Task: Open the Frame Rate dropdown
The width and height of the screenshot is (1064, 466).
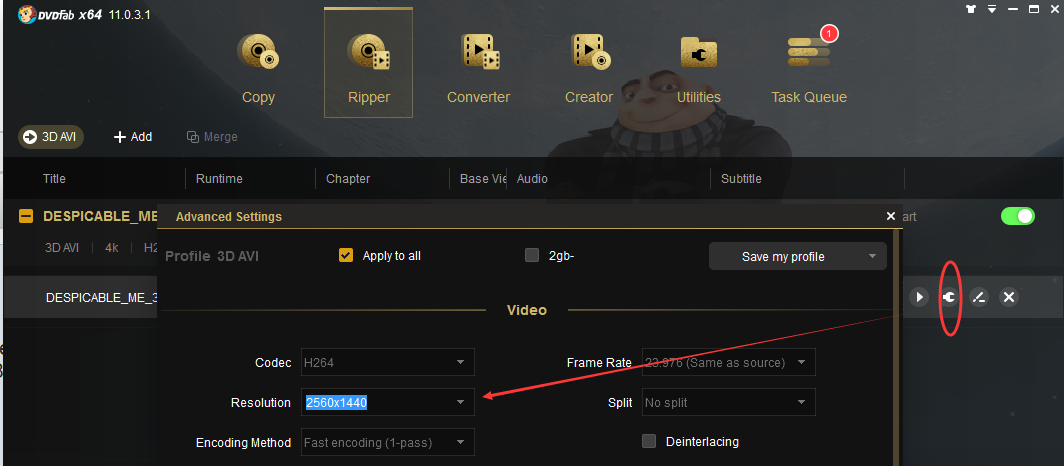Action: (x=728, y=362)
